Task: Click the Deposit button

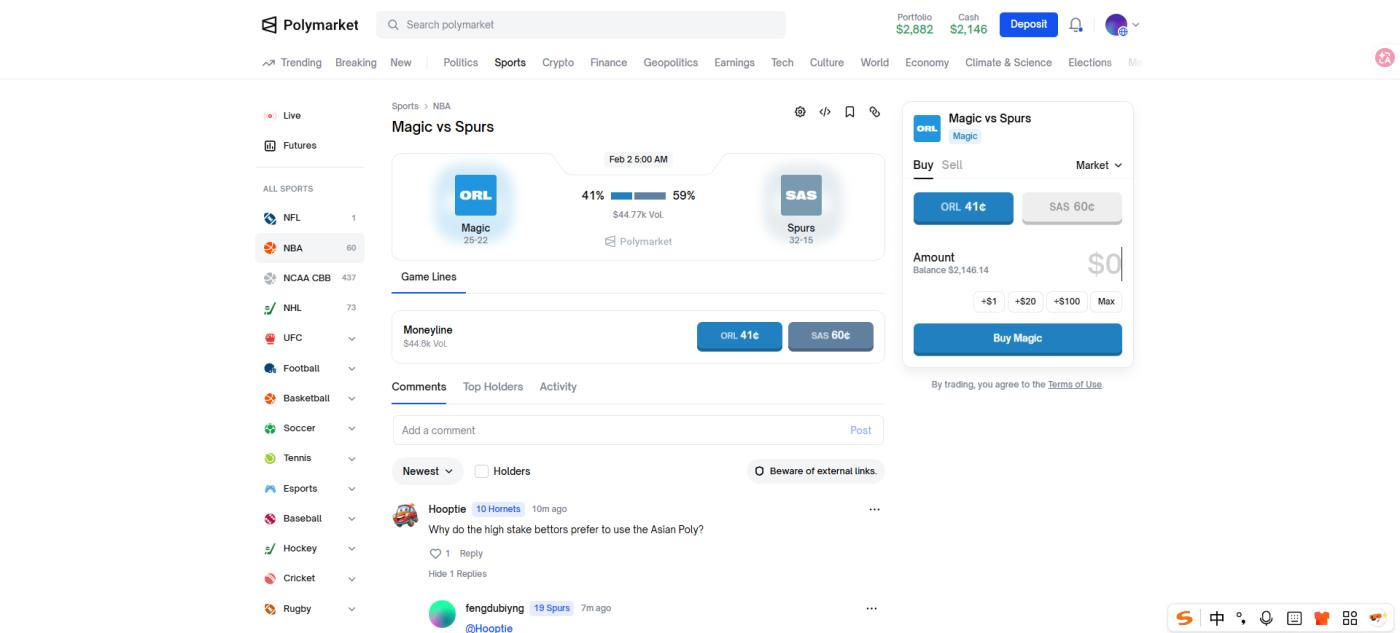Action: (x=1028, y=25)
